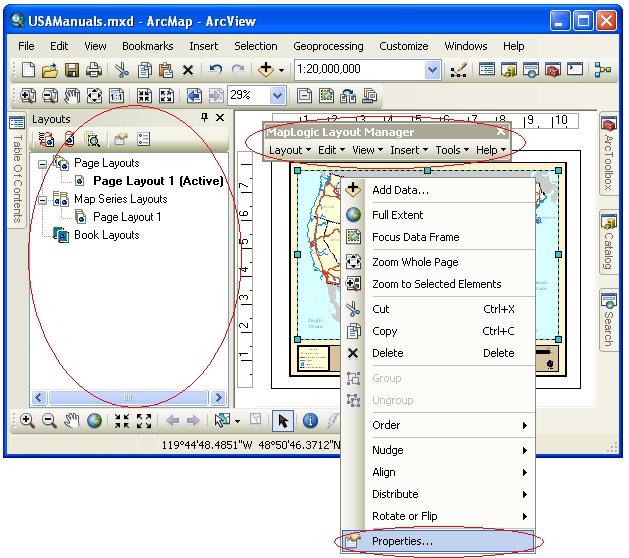Image resolution: width=629 pixels, height=558 pixels.
Task: Click Layout Pan hand icon
Action: [72, 96]
